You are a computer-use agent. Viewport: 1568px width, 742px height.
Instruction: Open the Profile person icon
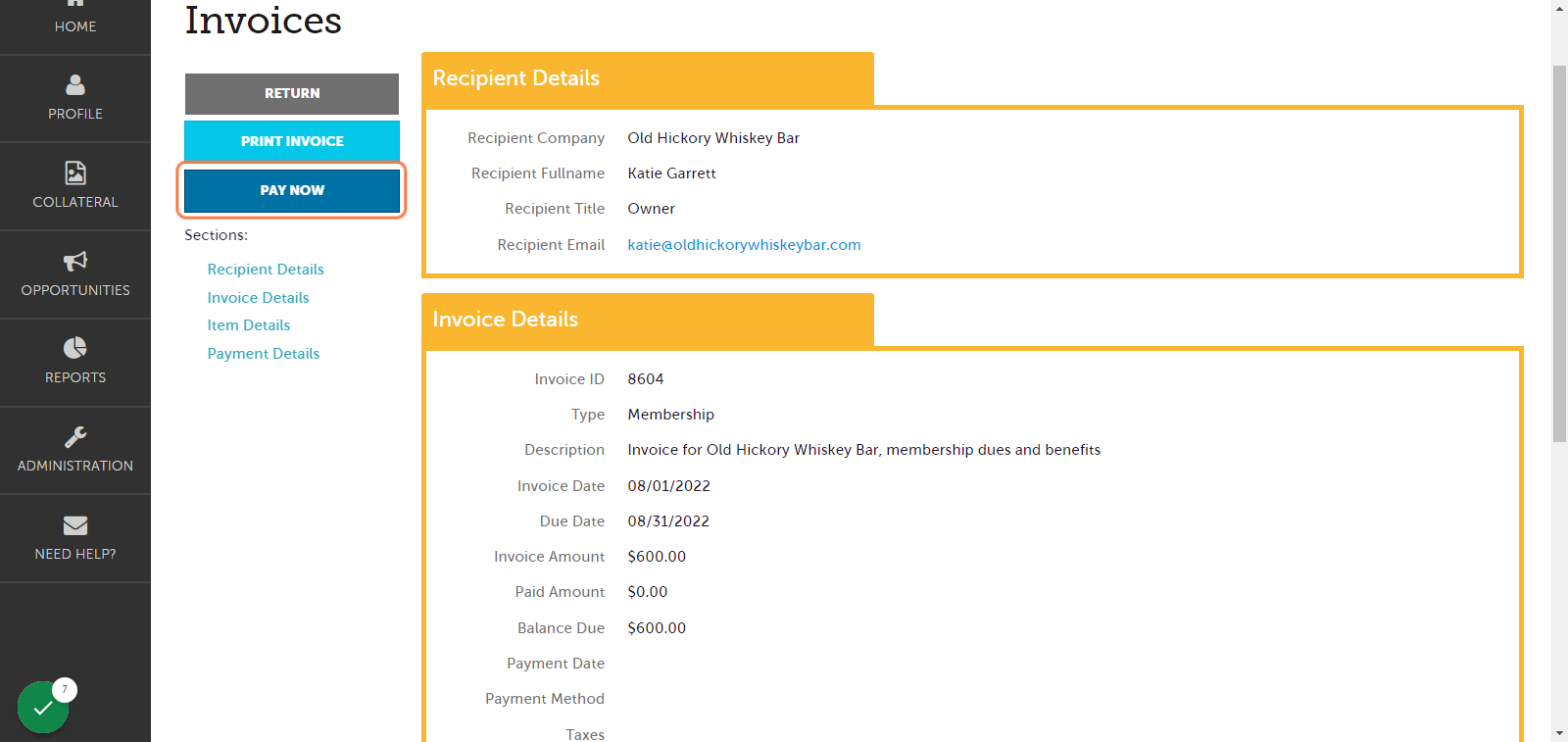coord(75,85)
